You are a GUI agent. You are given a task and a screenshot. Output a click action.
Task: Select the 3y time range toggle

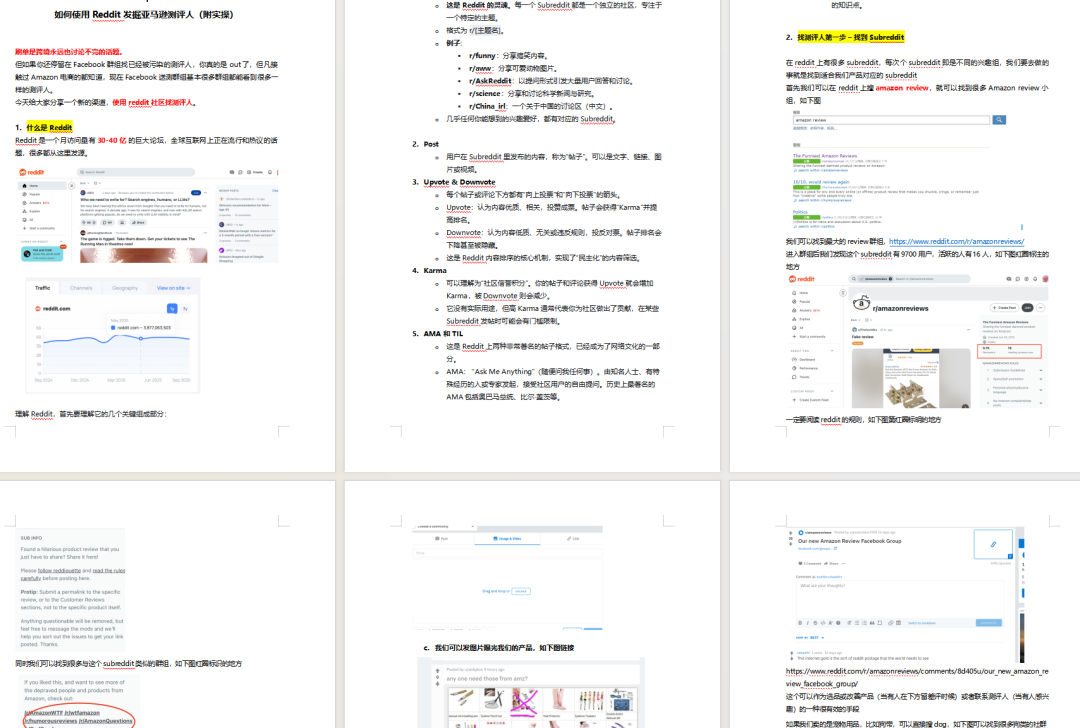(x=187, y=308)
